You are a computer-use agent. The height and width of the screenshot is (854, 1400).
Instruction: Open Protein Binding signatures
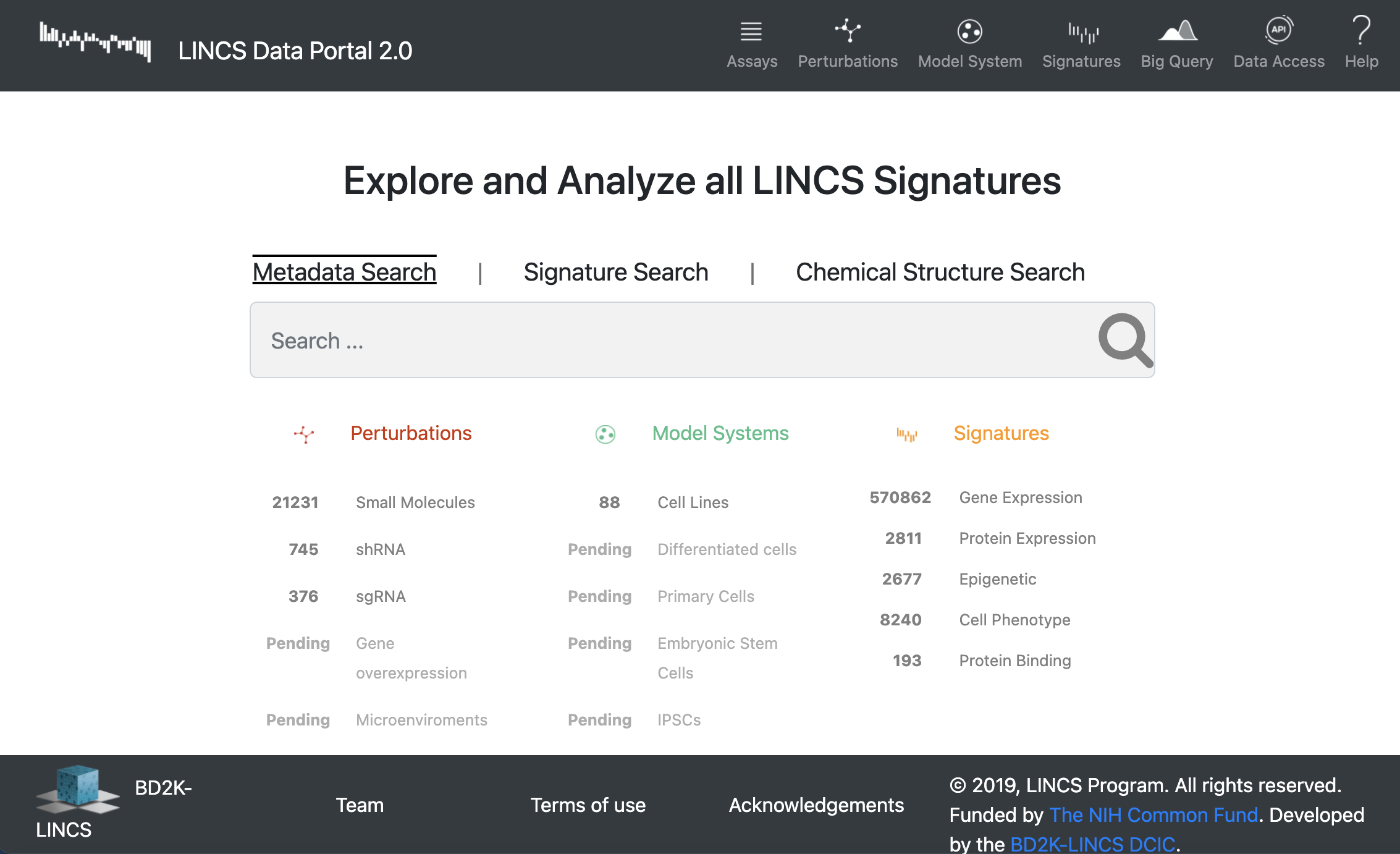click(1015, 661)
